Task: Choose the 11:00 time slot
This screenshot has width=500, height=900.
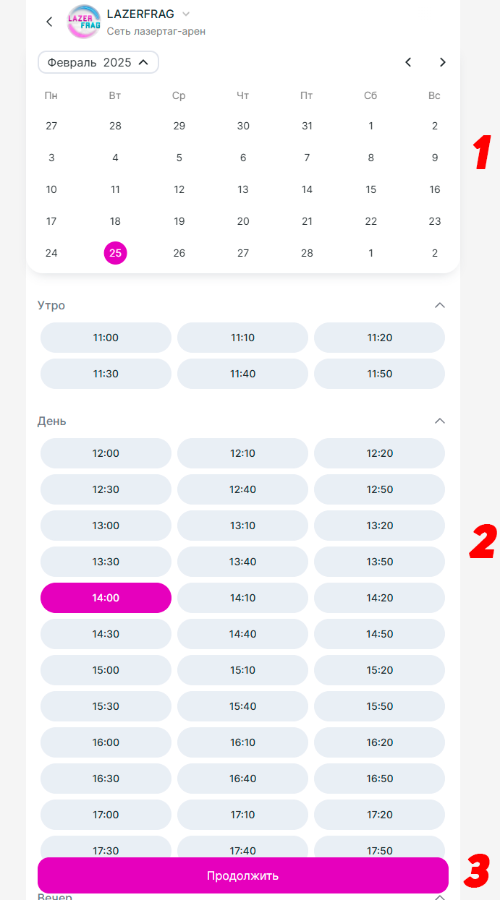Action: click(x=106, y=338)
